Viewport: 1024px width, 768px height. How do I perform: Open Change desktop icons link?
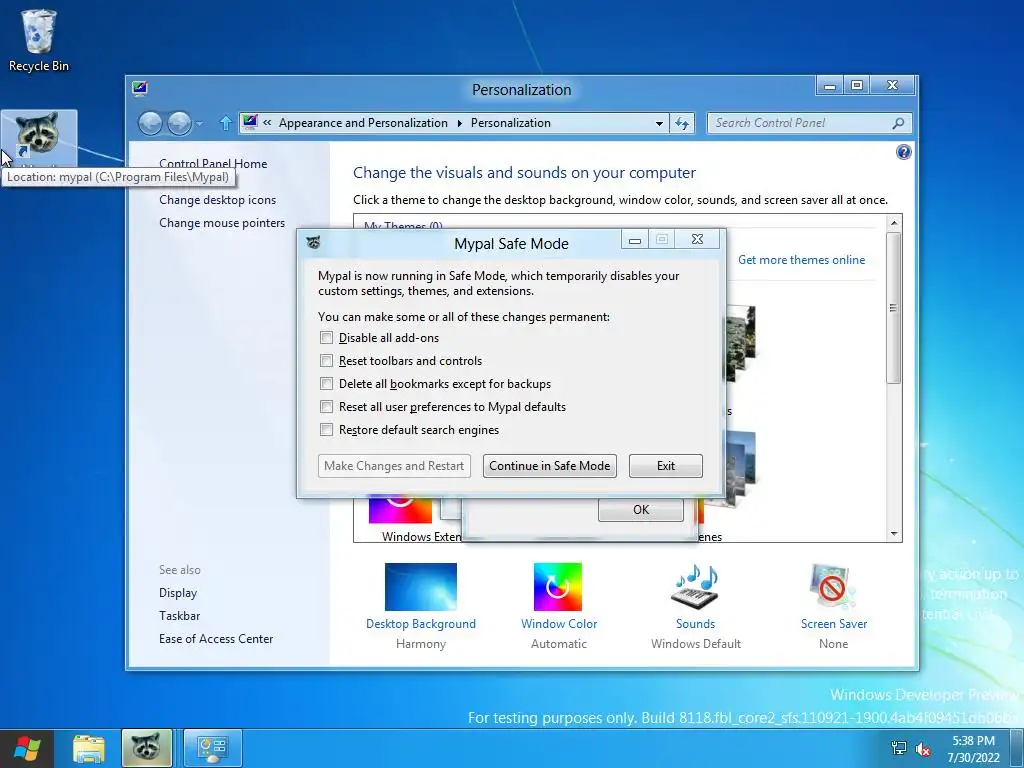point(217,200)
